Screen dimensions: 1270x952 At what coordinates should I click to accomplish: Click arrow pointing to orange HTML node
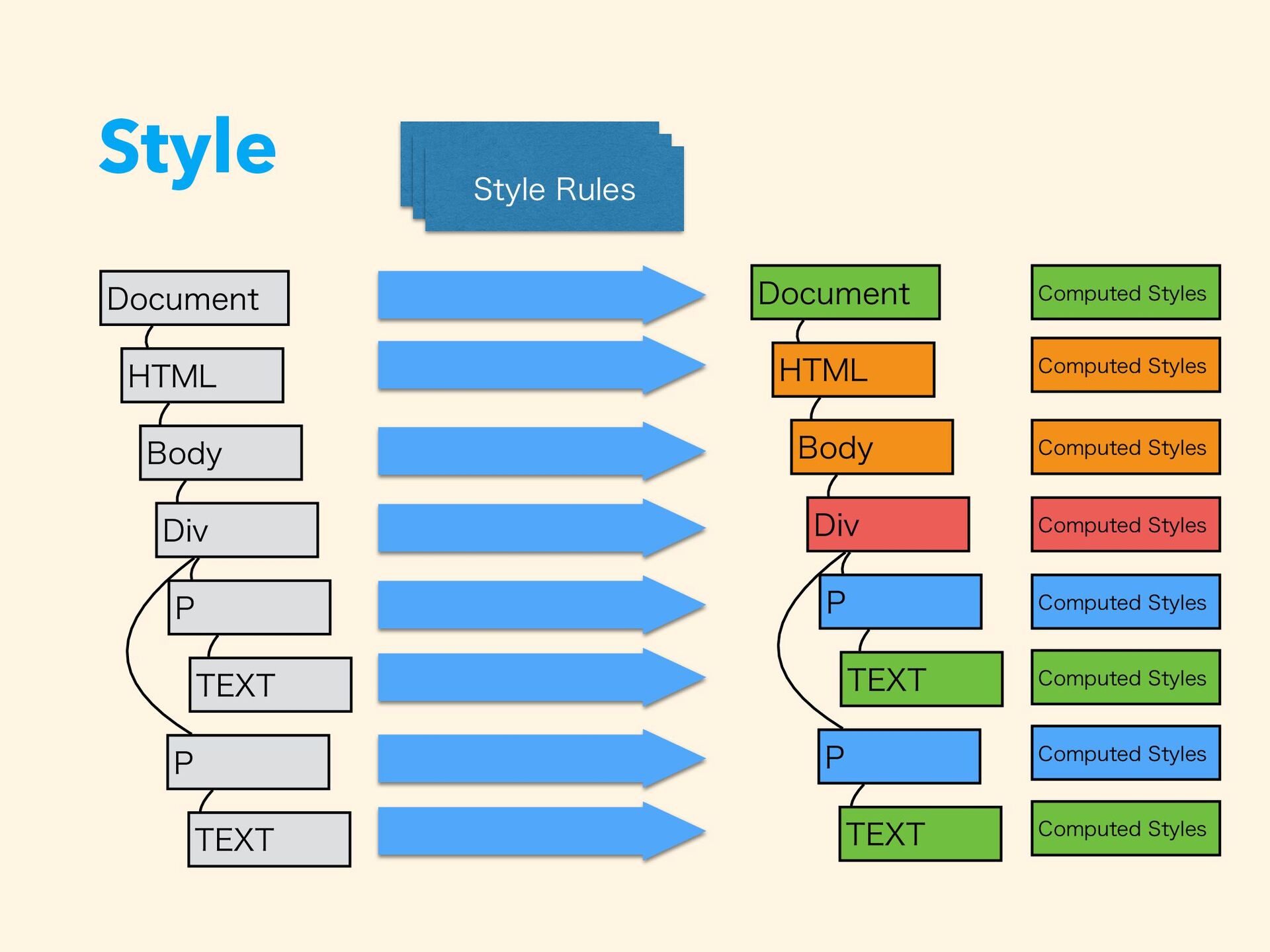click(x=541, y=365)
